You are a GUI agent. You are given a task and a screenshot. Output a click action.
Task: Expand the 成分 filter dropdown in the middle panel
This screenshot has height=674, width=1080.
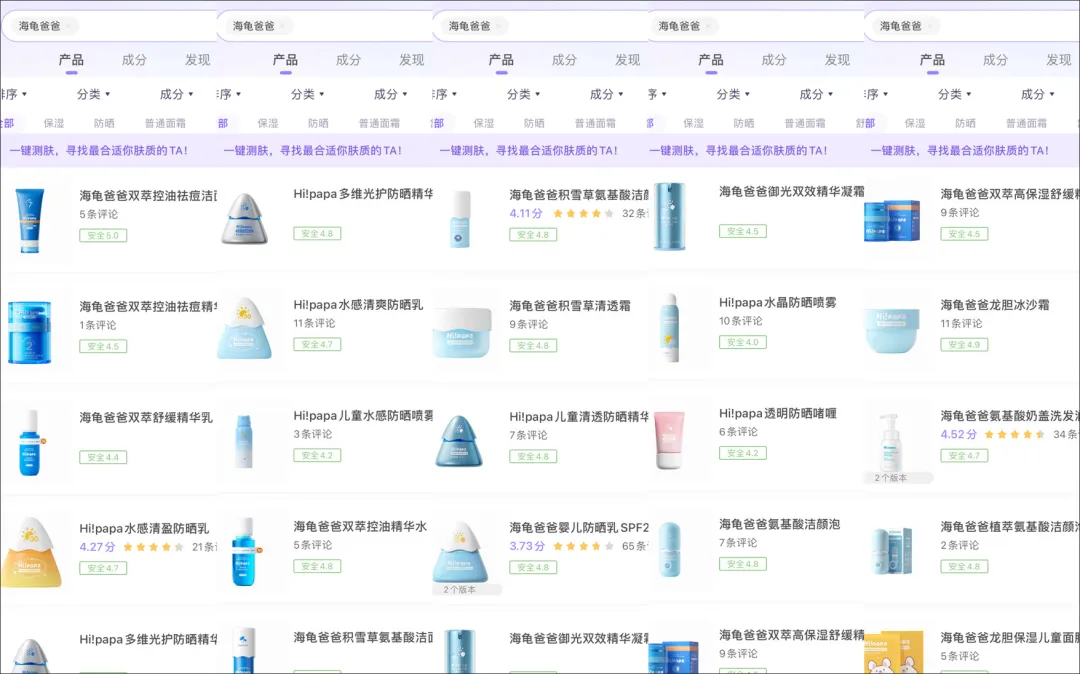tap(606, 94)
